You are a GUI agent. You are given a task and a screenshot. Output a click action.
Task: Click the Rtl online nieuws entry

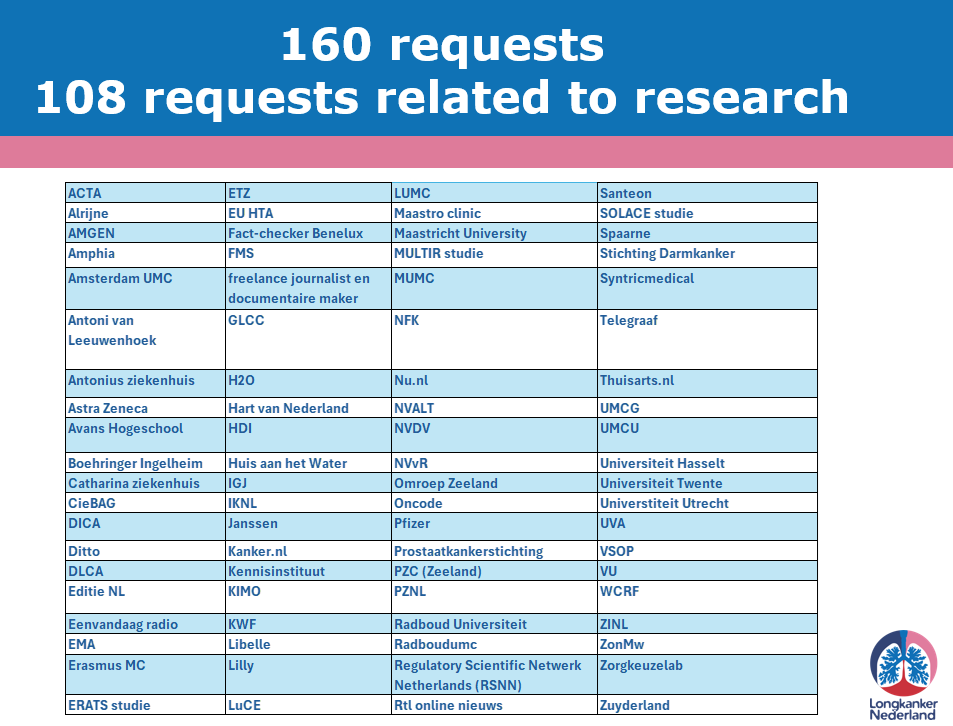point(494,705)
